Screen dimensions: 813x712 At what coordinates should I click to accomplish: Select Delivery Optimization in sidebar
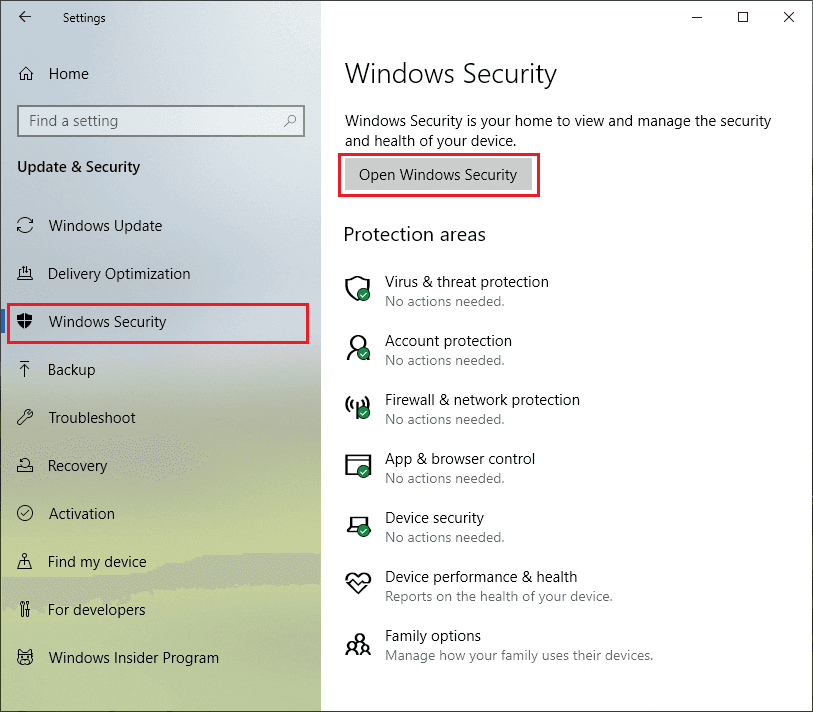119,273
